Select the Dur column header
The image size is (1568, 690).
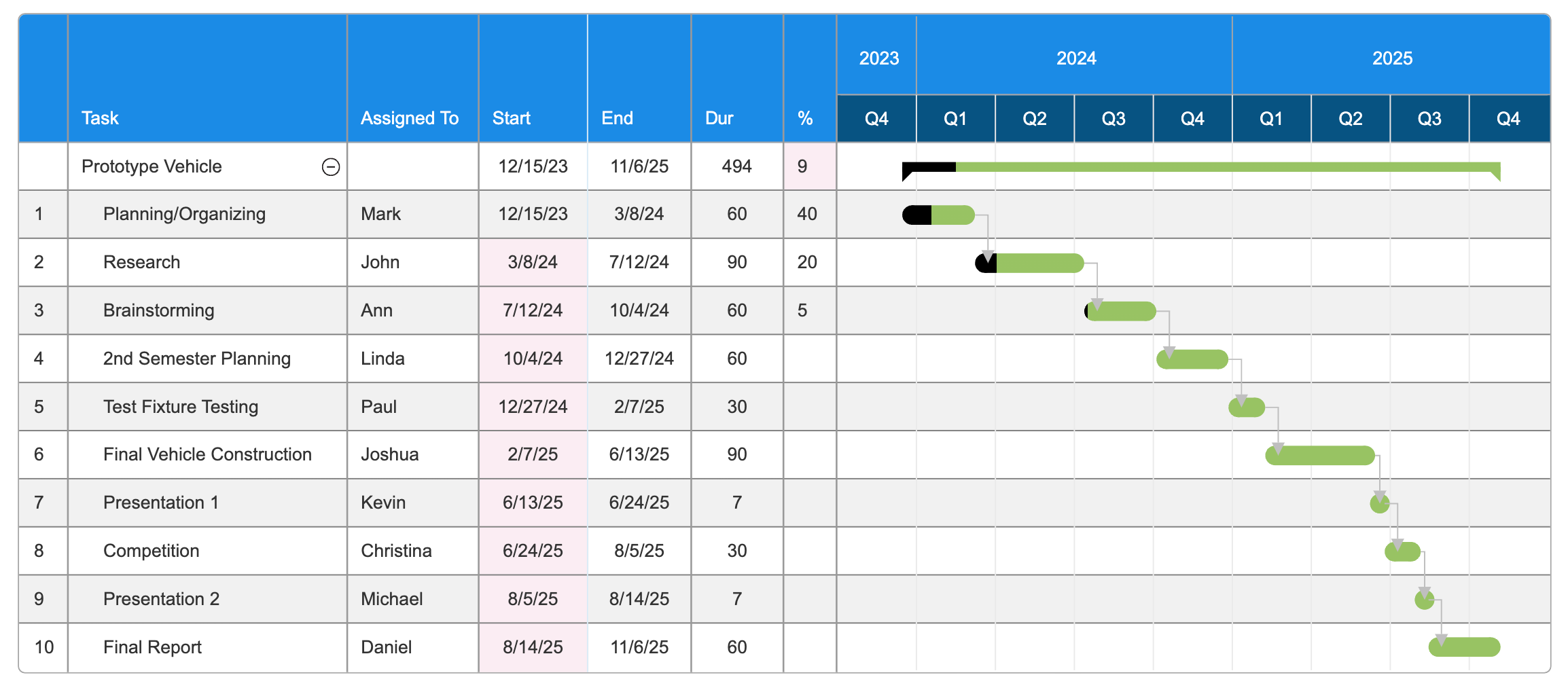(x=719, y=117)
